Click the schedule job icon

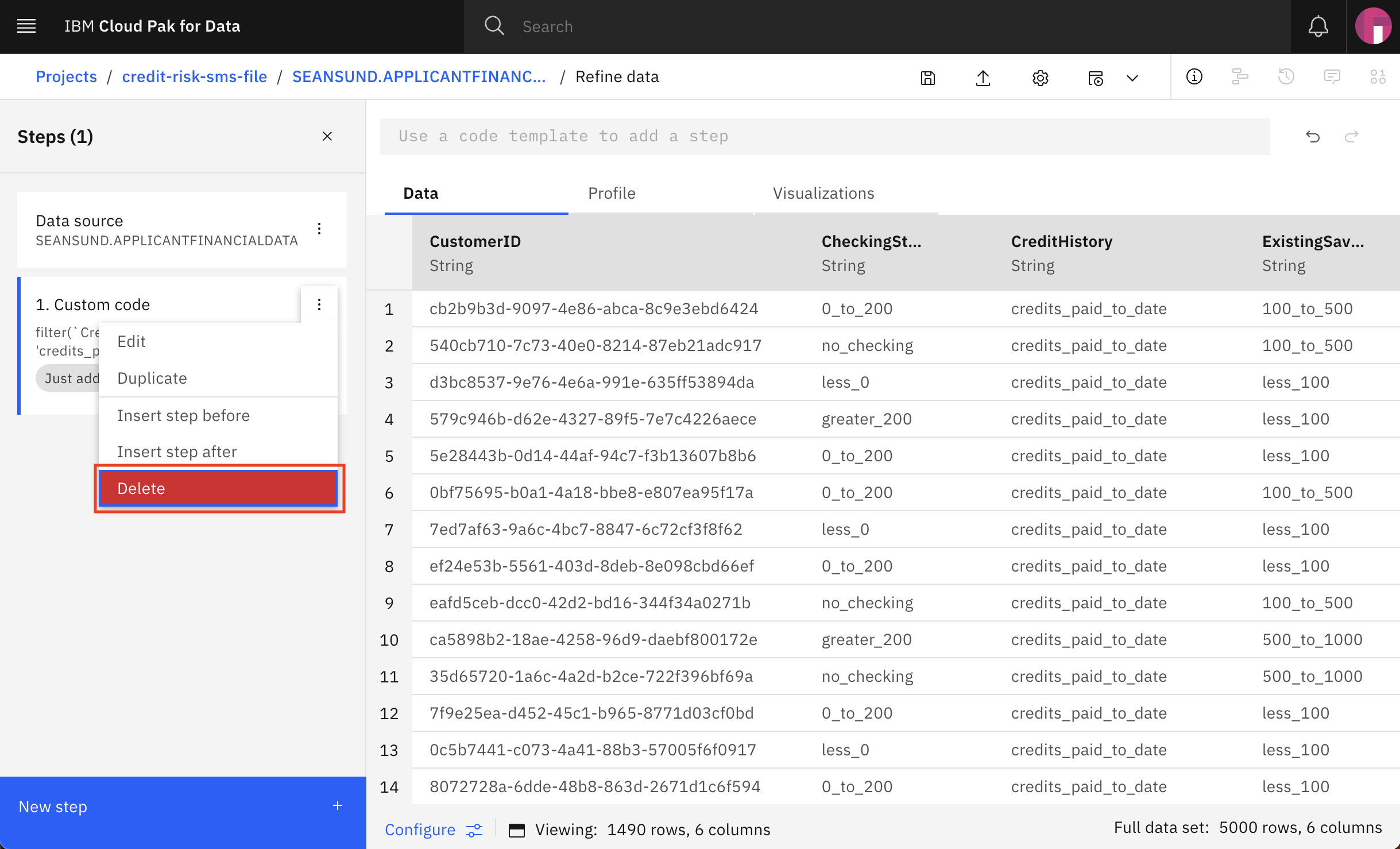1095,78
